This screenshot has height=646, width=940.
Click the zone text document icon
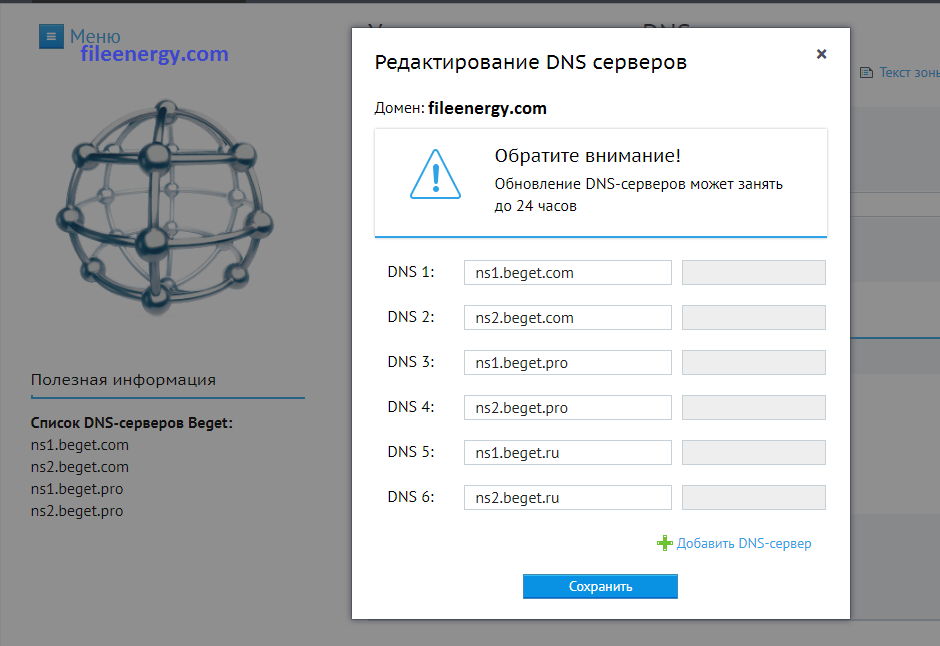[866, 73]
